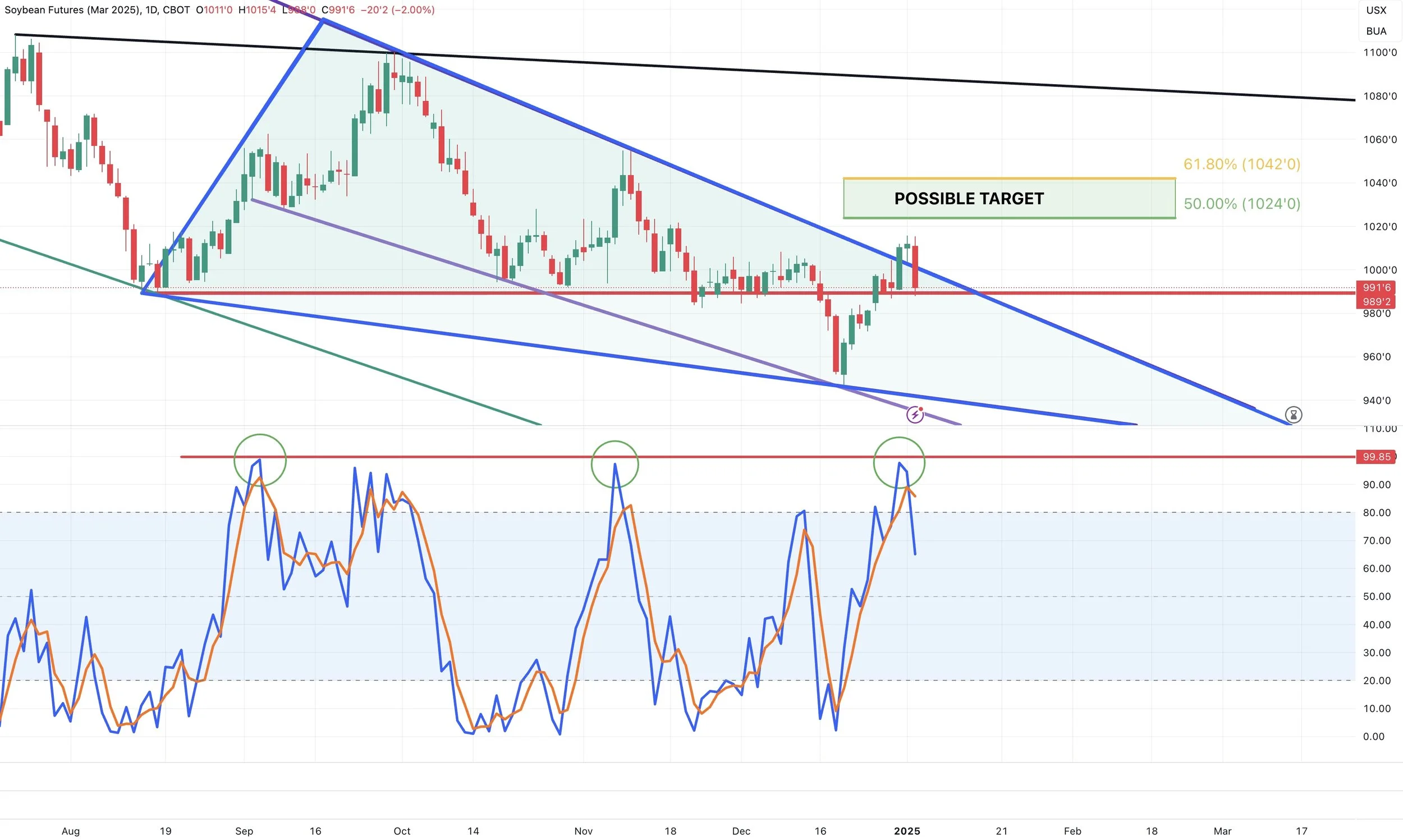Click the hourglass contract expiration icon

coord(1293,415)
